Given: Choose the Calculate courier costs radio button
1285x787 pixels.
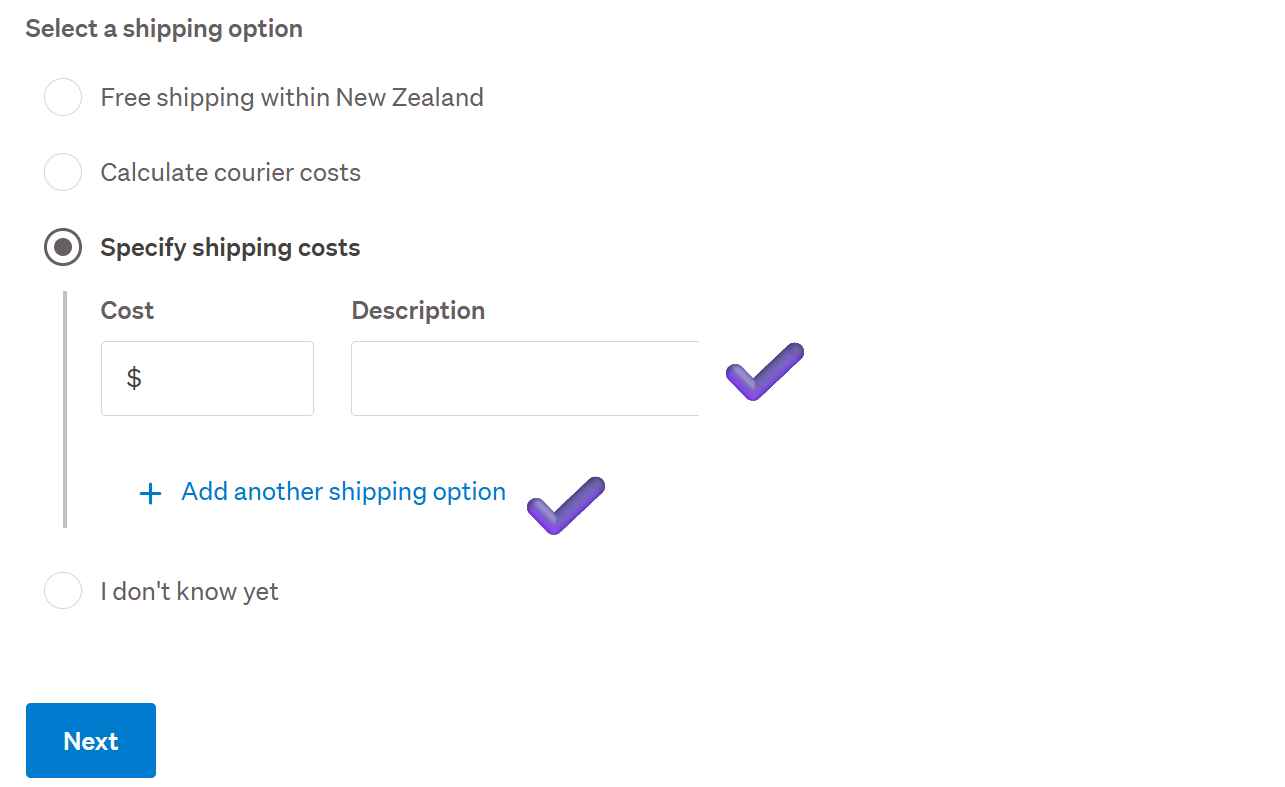Looking at the screenshot, I should (x=63, y=173).
